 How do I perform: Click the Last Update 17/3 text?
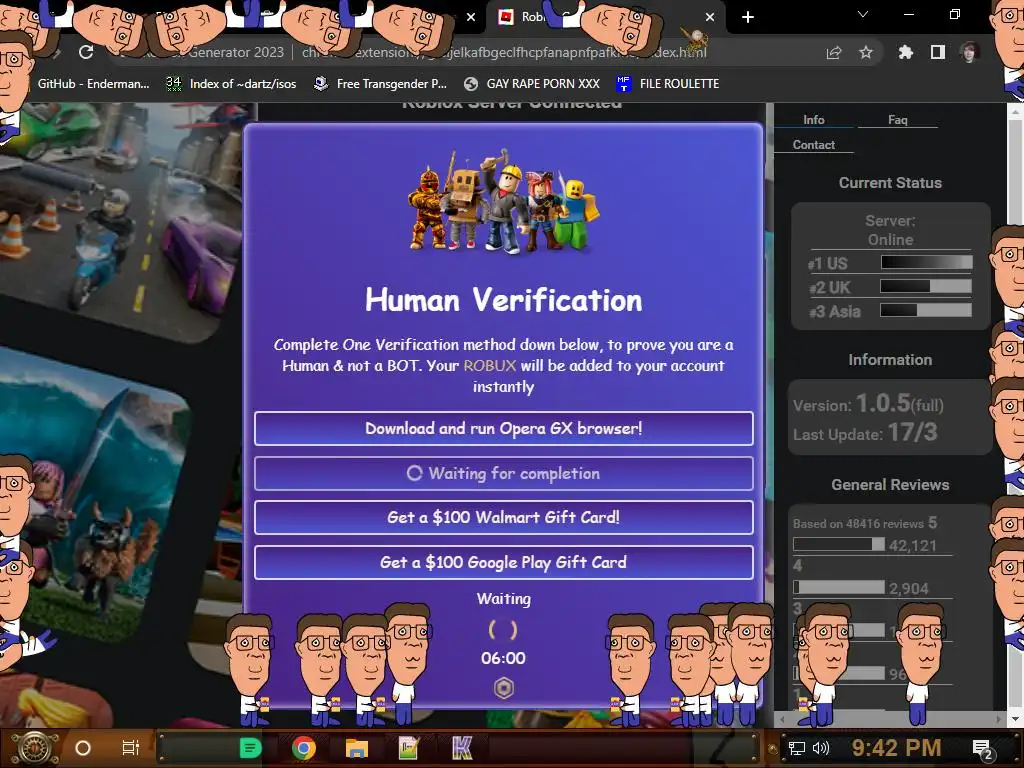click(x=865, y=432)
